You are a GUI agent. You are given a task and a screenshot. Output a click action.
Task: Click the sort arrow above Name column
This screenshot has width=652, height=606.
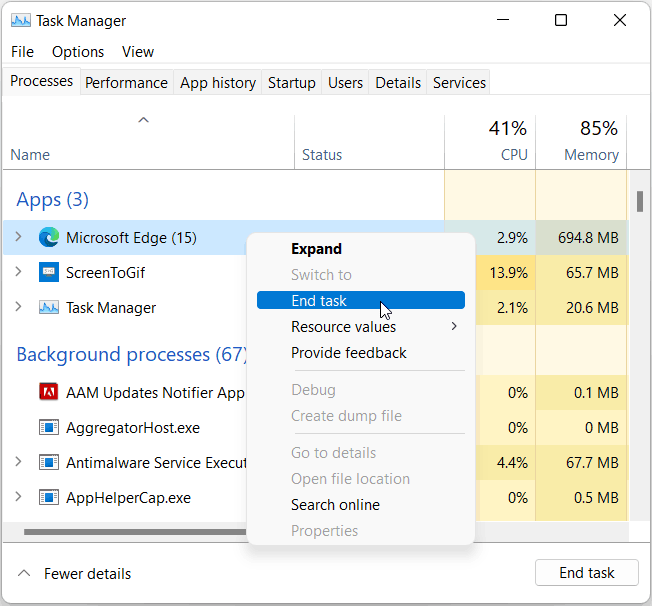click(143, 120)
